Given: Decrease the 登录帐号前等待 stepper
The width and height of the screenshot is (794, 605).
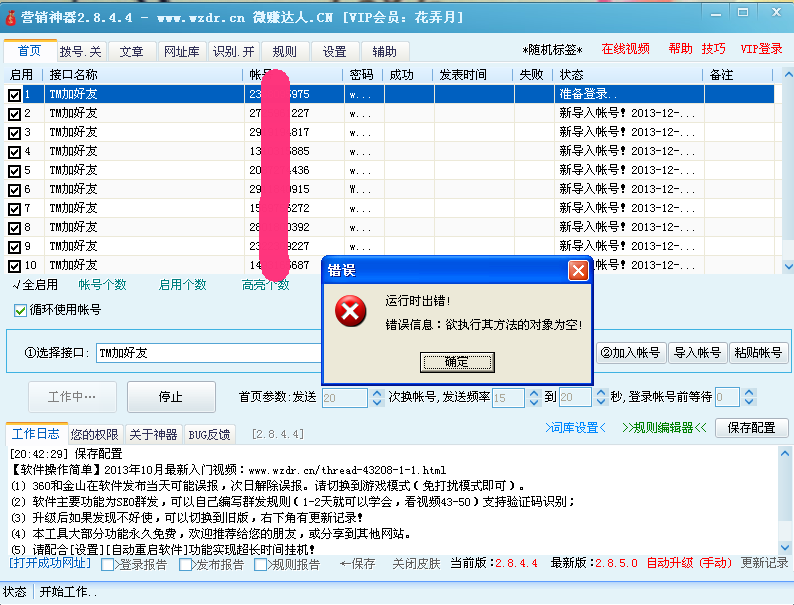Looking at the screenshot, I should tap(749, 402).
